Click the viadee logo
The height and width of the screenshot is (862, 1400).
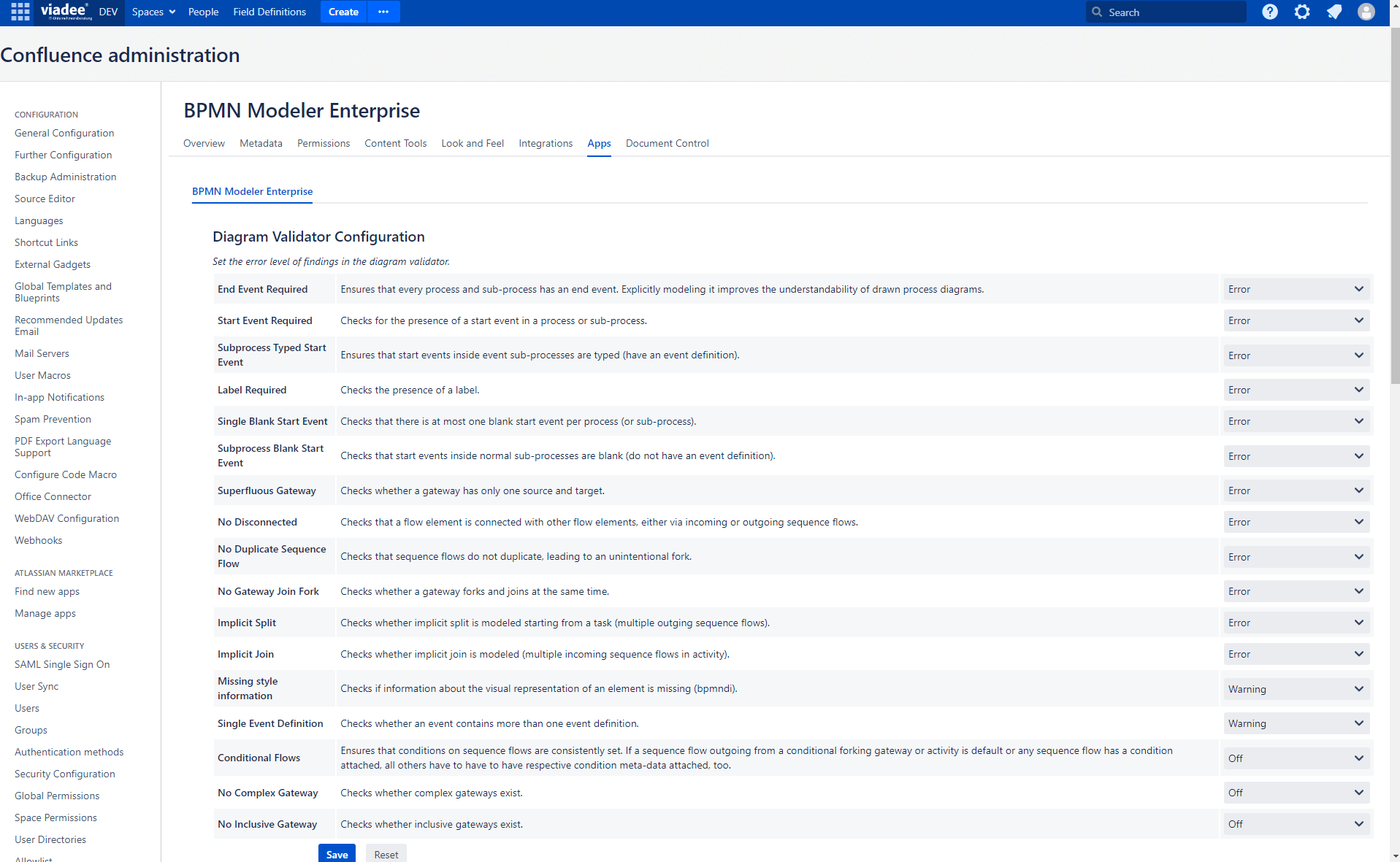66,12
